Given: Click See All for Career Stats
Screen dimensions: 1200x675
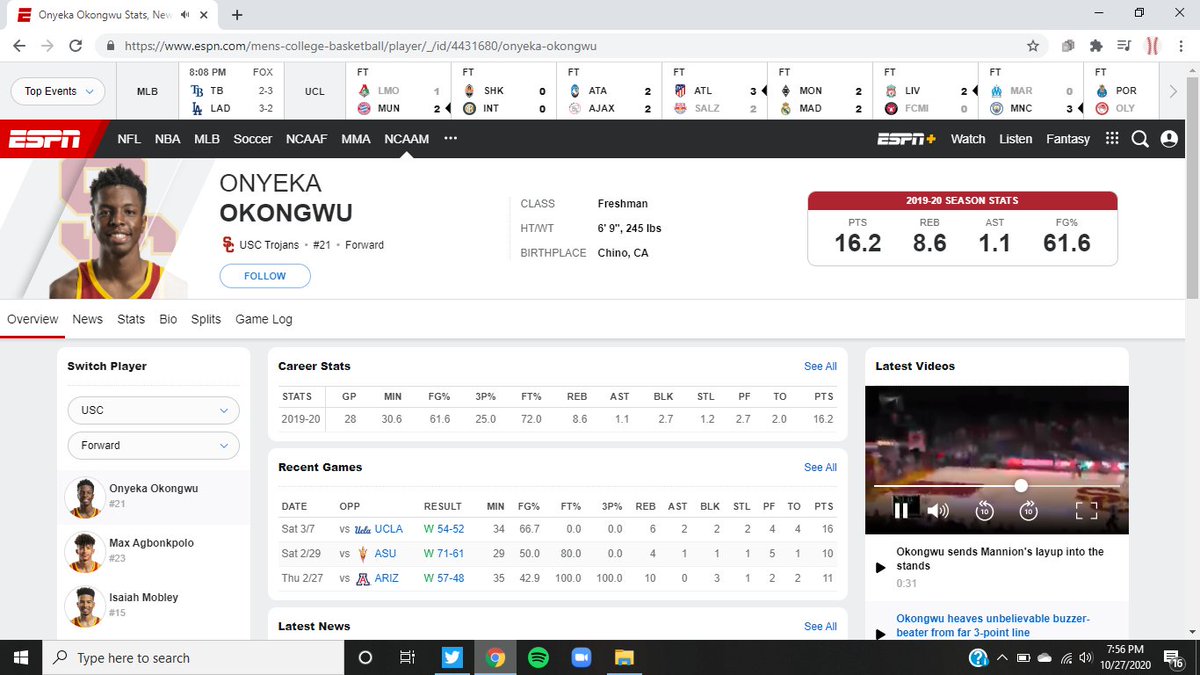Looking at the screenshot, I should 820,366.
